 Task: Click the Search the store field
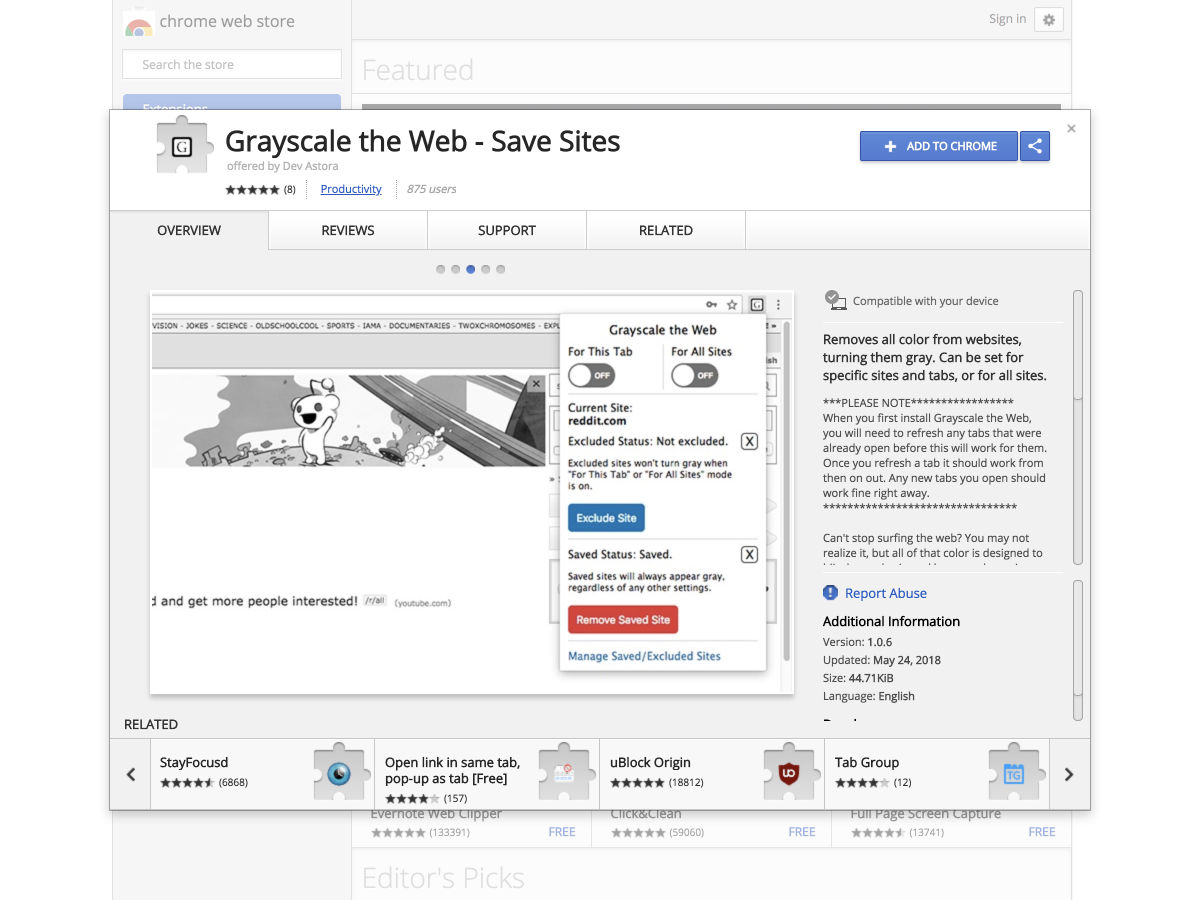tap(232, 65)
